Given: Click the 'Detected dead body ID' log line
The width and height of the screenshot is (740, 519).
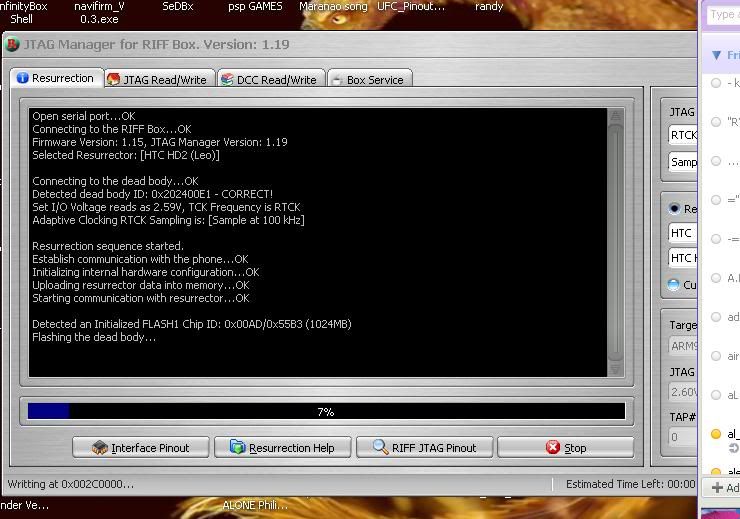Looking at the screenshot, I should pyautogui.click(x=152, y=194).
